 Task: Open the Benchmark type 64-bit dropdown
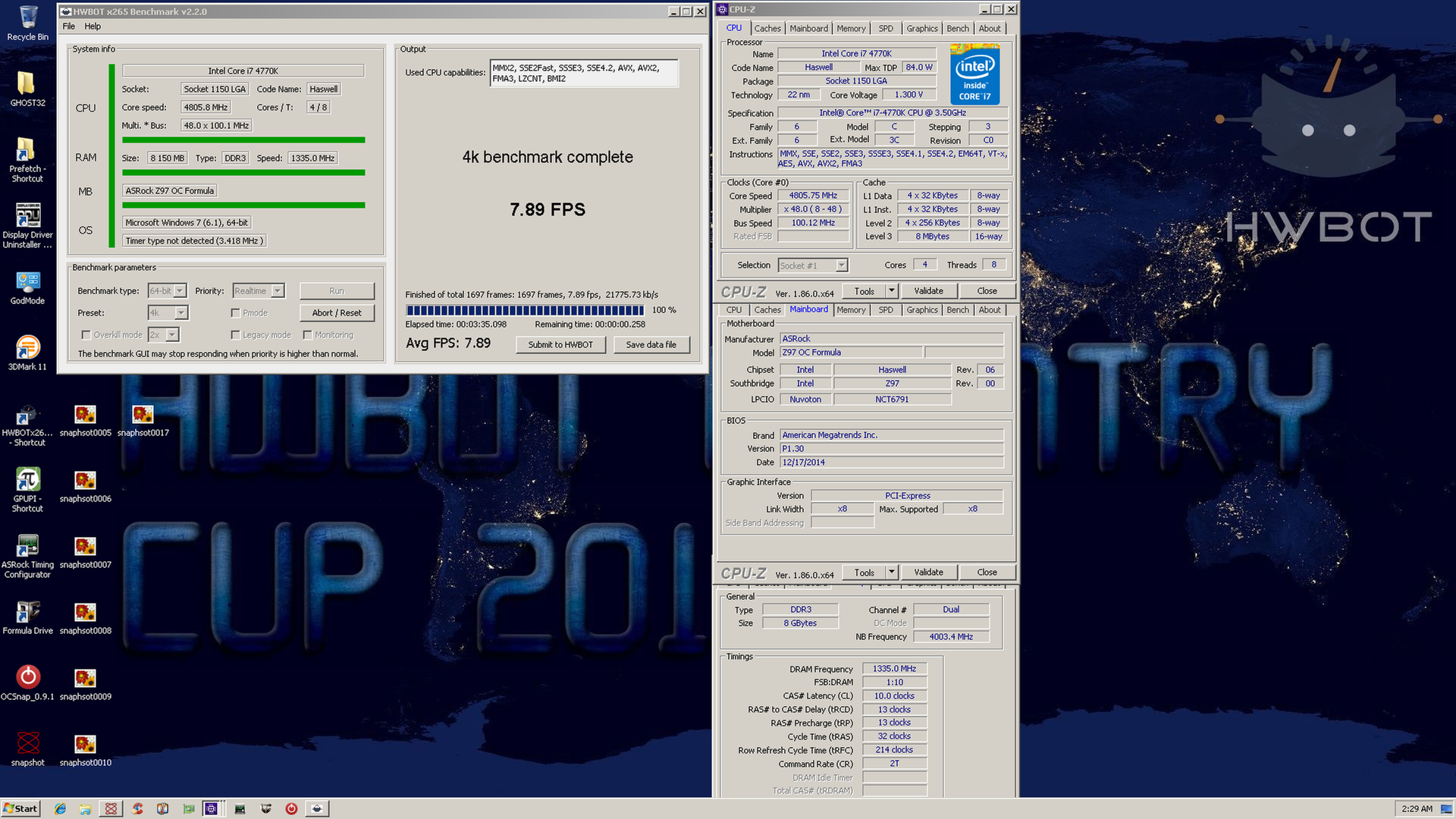pyautogui.click(x=167, y=291)
